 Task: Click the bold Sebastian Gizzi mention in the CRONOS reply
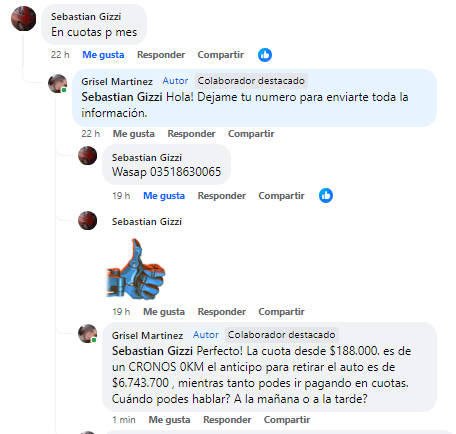(x=152, y=351)
